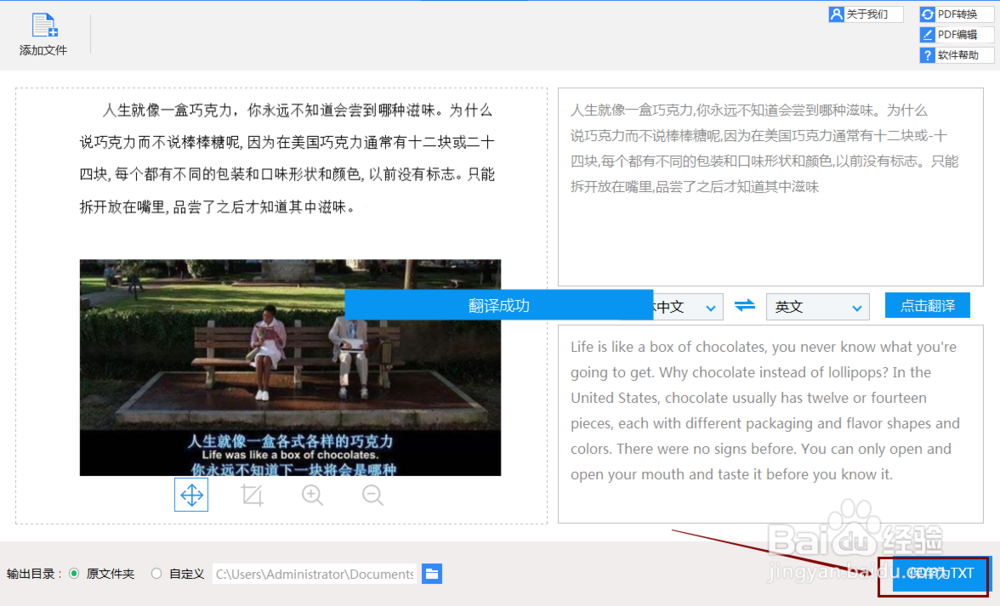Screen dimensions: 1000x606
Task: Click the English translation result box
Action: (770, 424)
